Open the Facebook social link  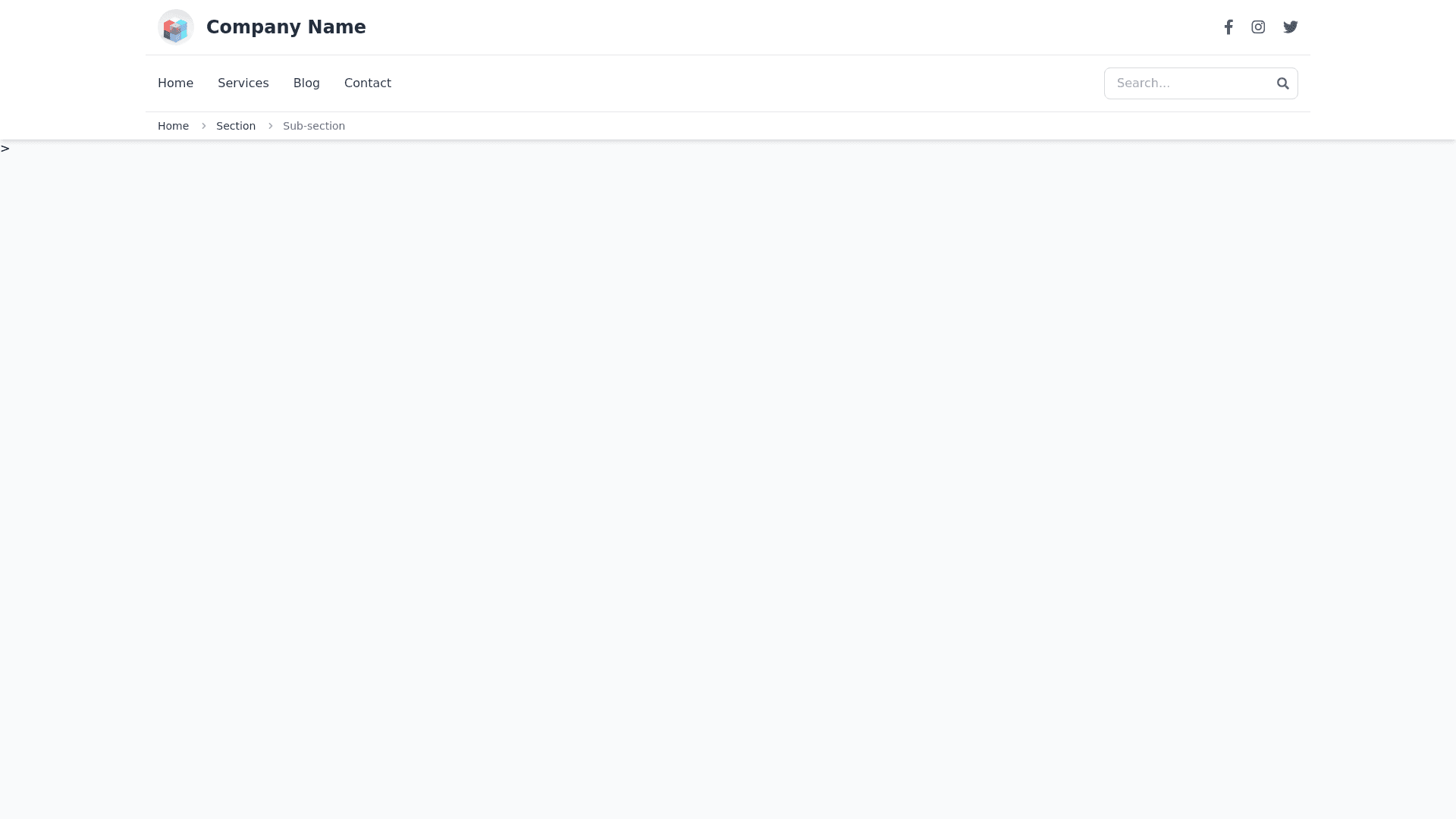coord(1228,27)
